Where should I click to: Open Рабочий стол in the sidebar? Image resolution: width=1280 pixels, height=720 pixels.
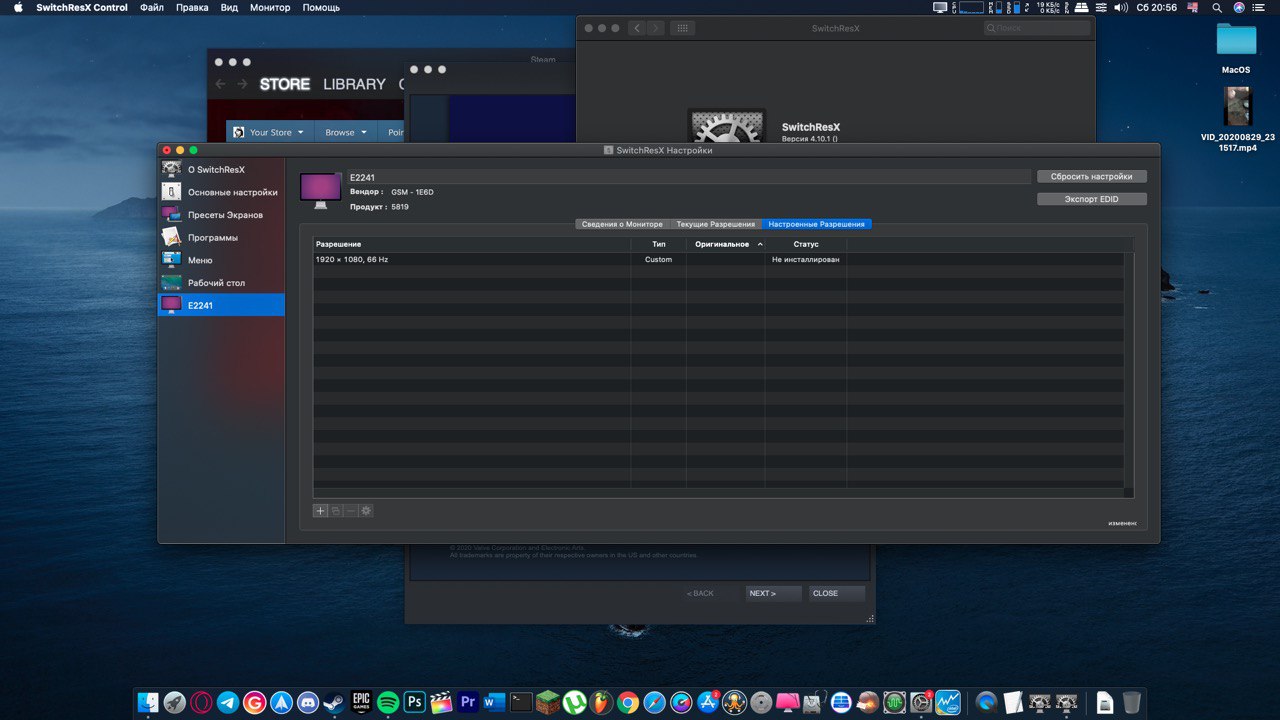[x=221, y=283]
